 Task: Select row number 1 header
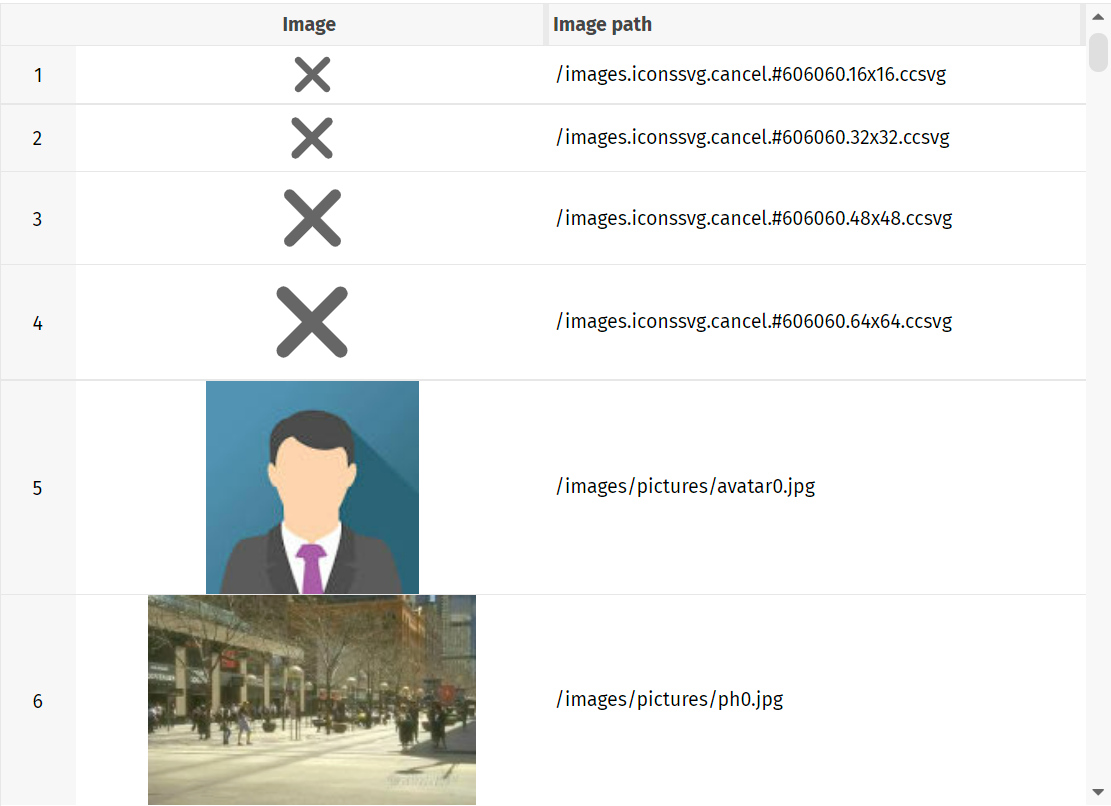pos(38,75)
